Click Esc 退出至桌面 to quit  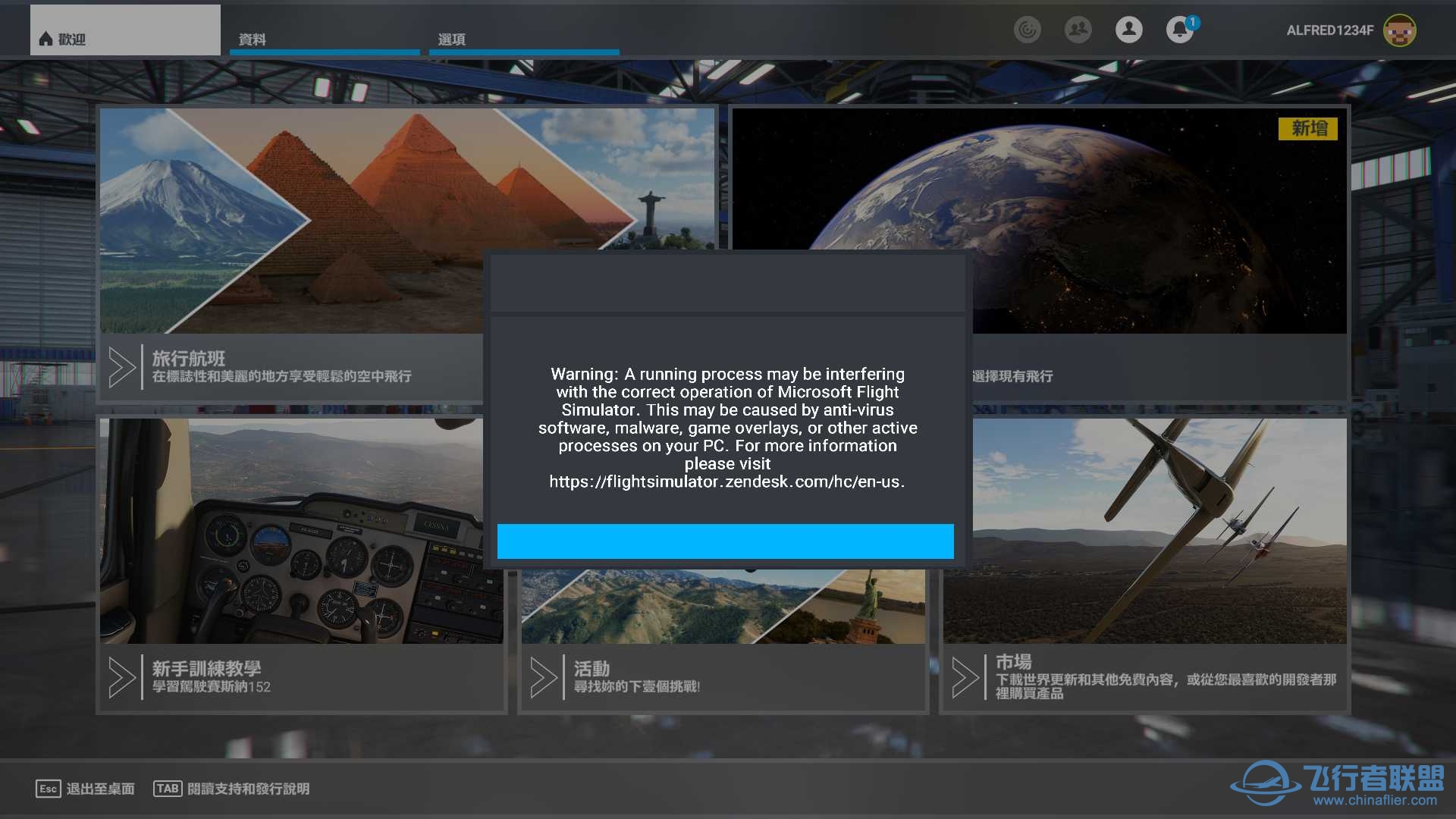pos(85,789)
